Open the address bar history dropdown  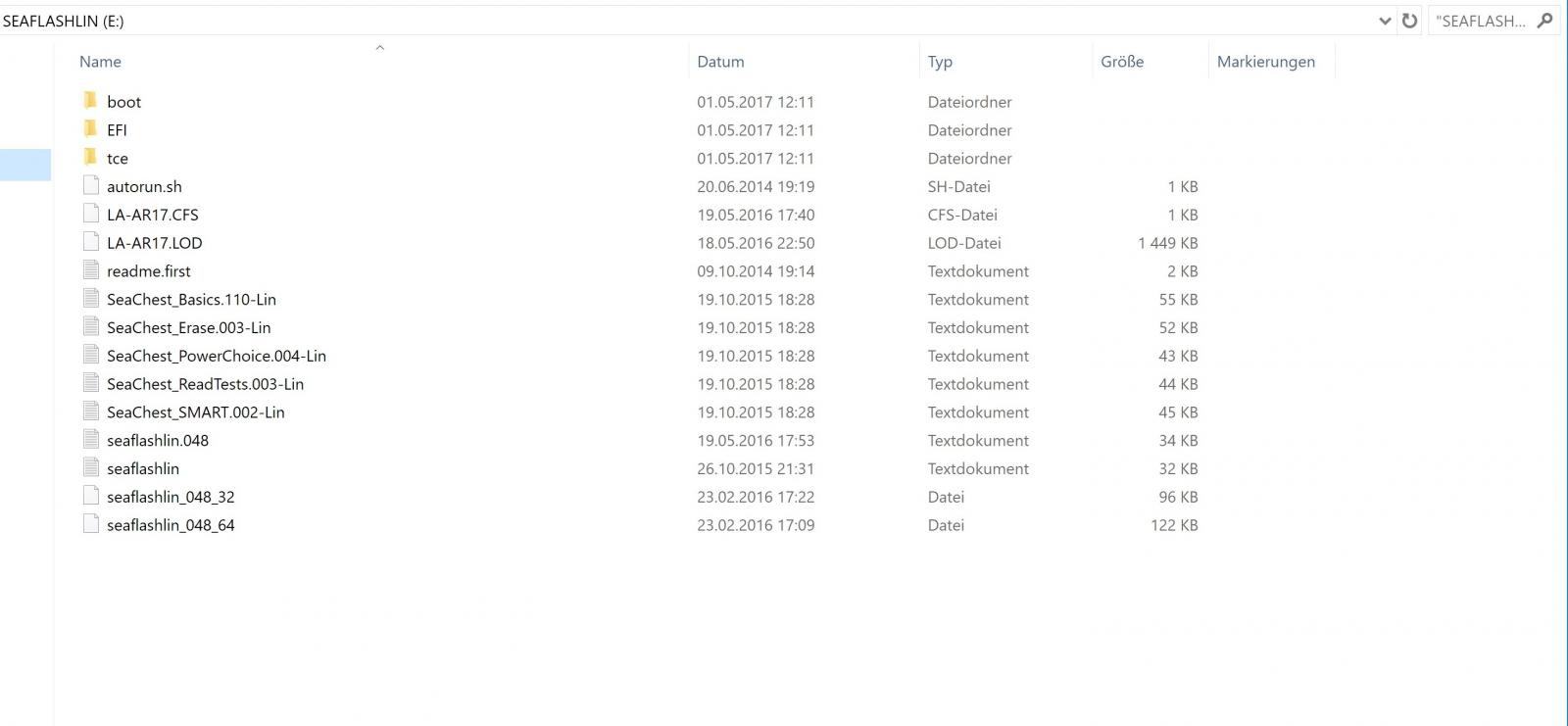point(1385,21)
